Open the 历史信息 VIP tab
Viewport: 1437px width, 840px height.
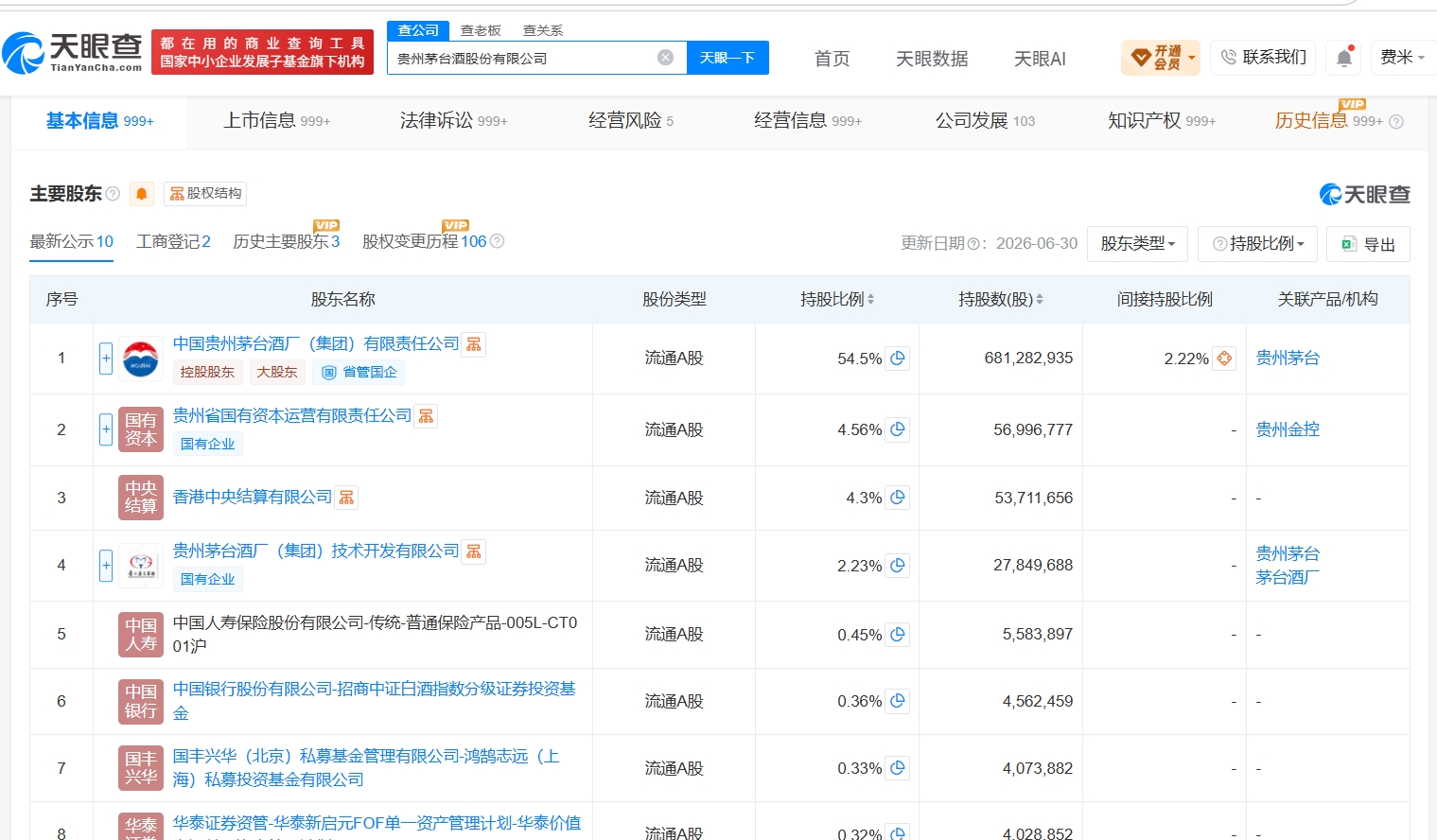click(x=1328, y=121)
